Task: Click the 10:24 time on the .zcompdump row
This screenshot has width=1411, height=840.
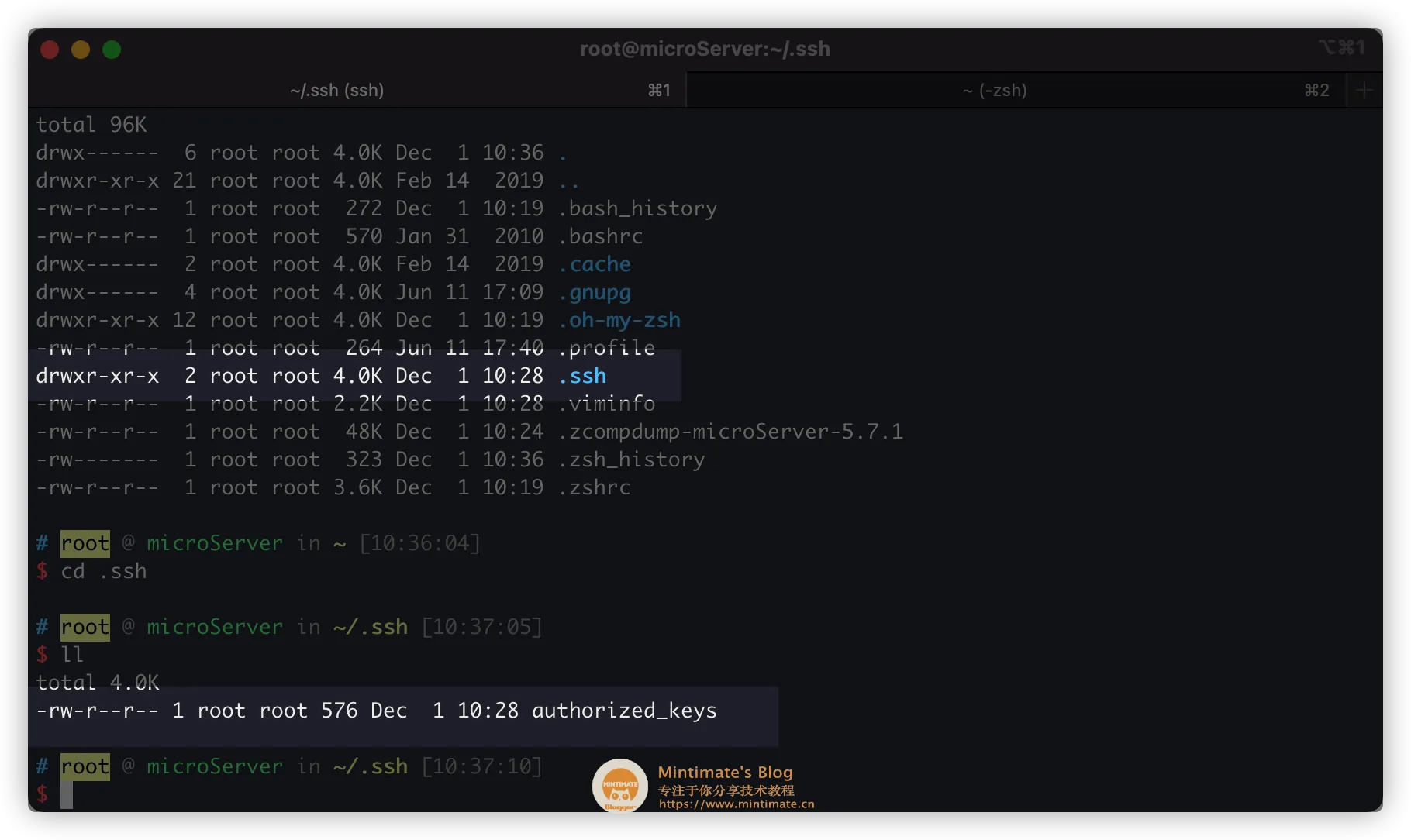Action: (513, 432)
